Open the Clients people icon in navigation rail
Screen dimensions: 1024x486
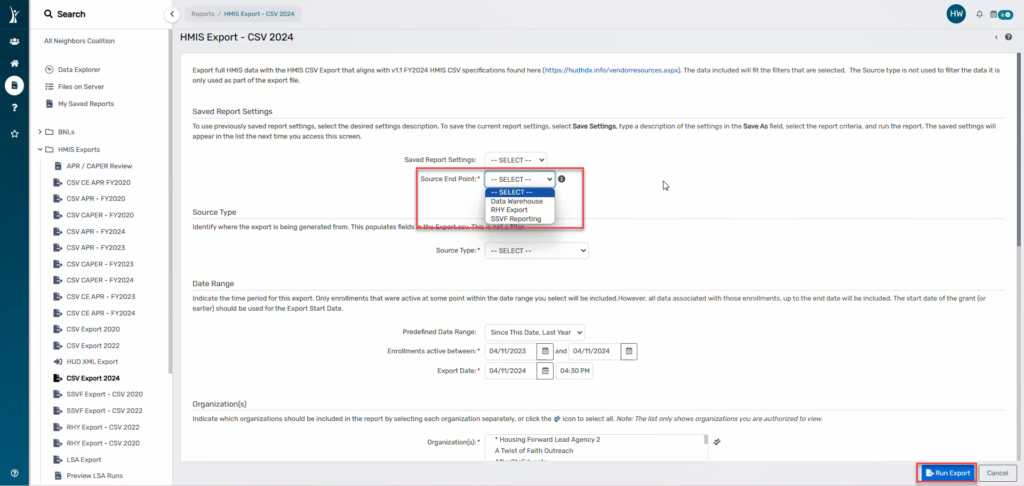14,42
